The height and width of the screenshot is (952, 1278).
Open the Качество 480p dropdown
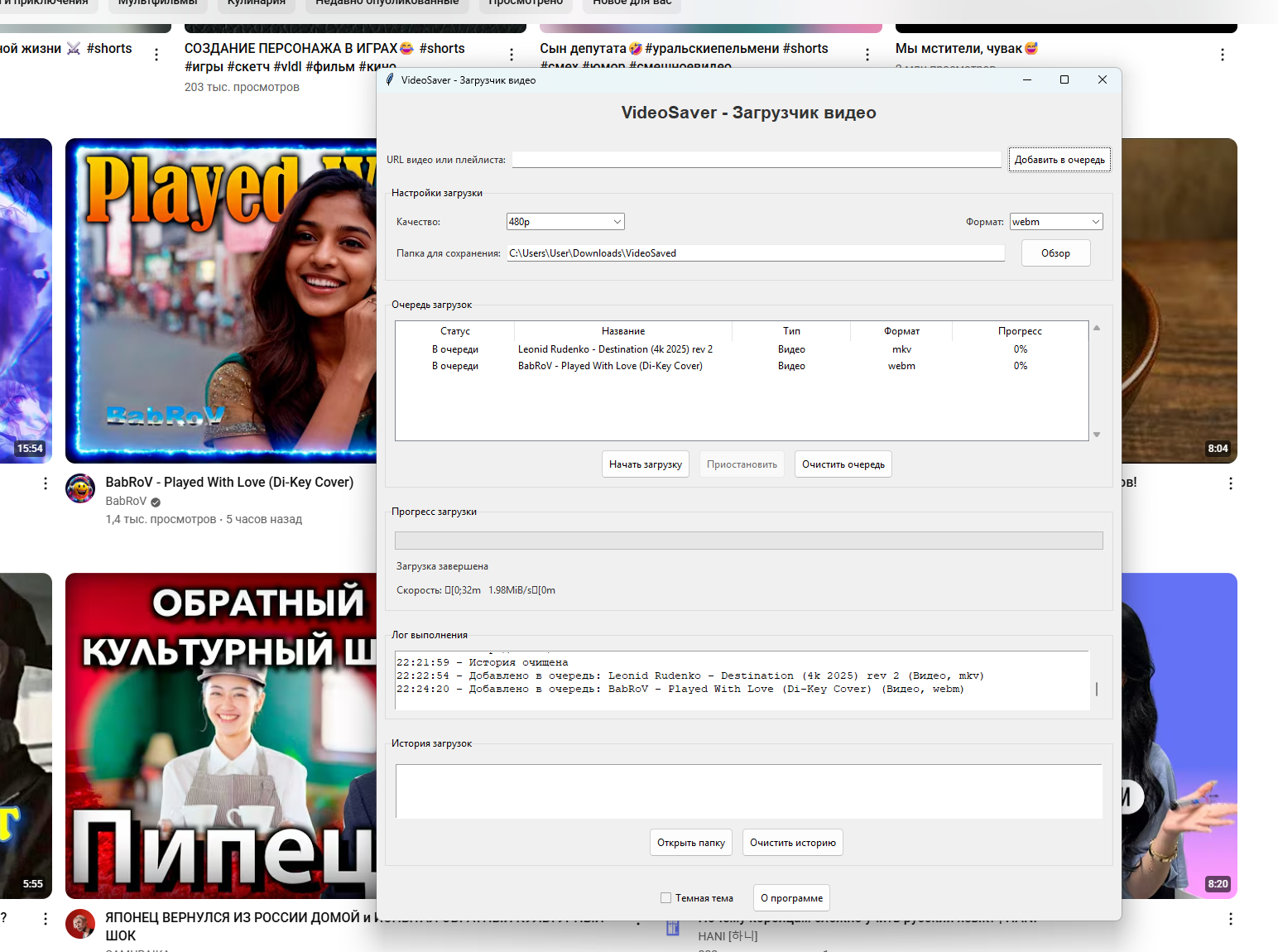(565, 222)
